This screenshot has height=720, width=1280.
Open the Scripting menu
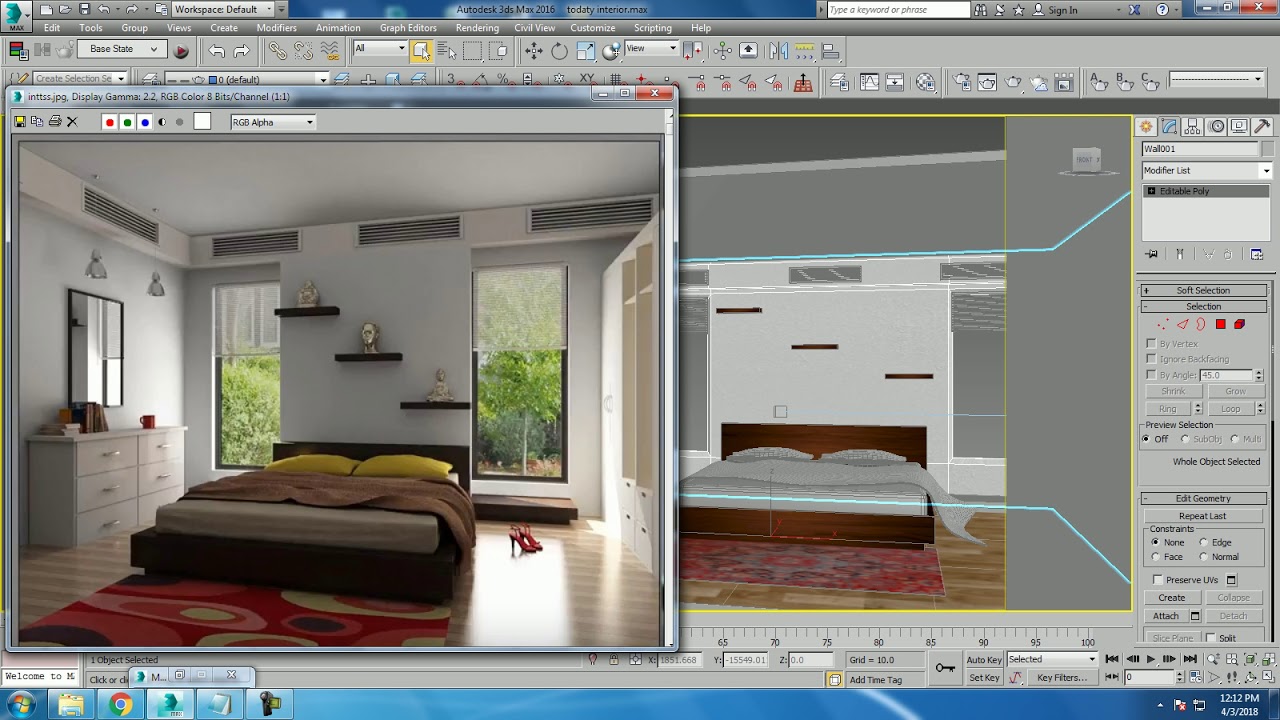click(x=653, y=28)
